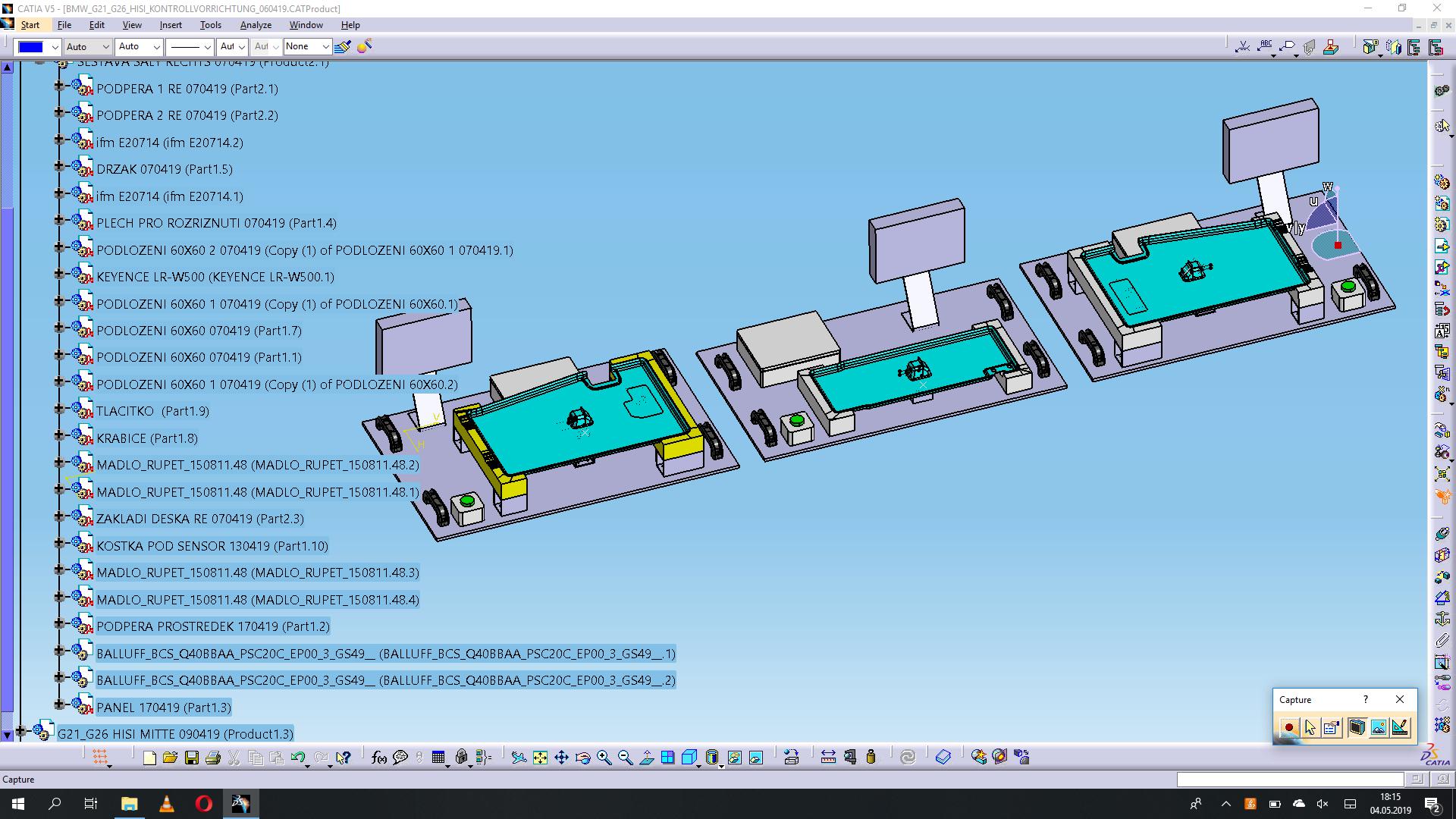This screenshot has height=819, width=1456.
Task: Open the None layer dropdown
Action: click(325, 47)
